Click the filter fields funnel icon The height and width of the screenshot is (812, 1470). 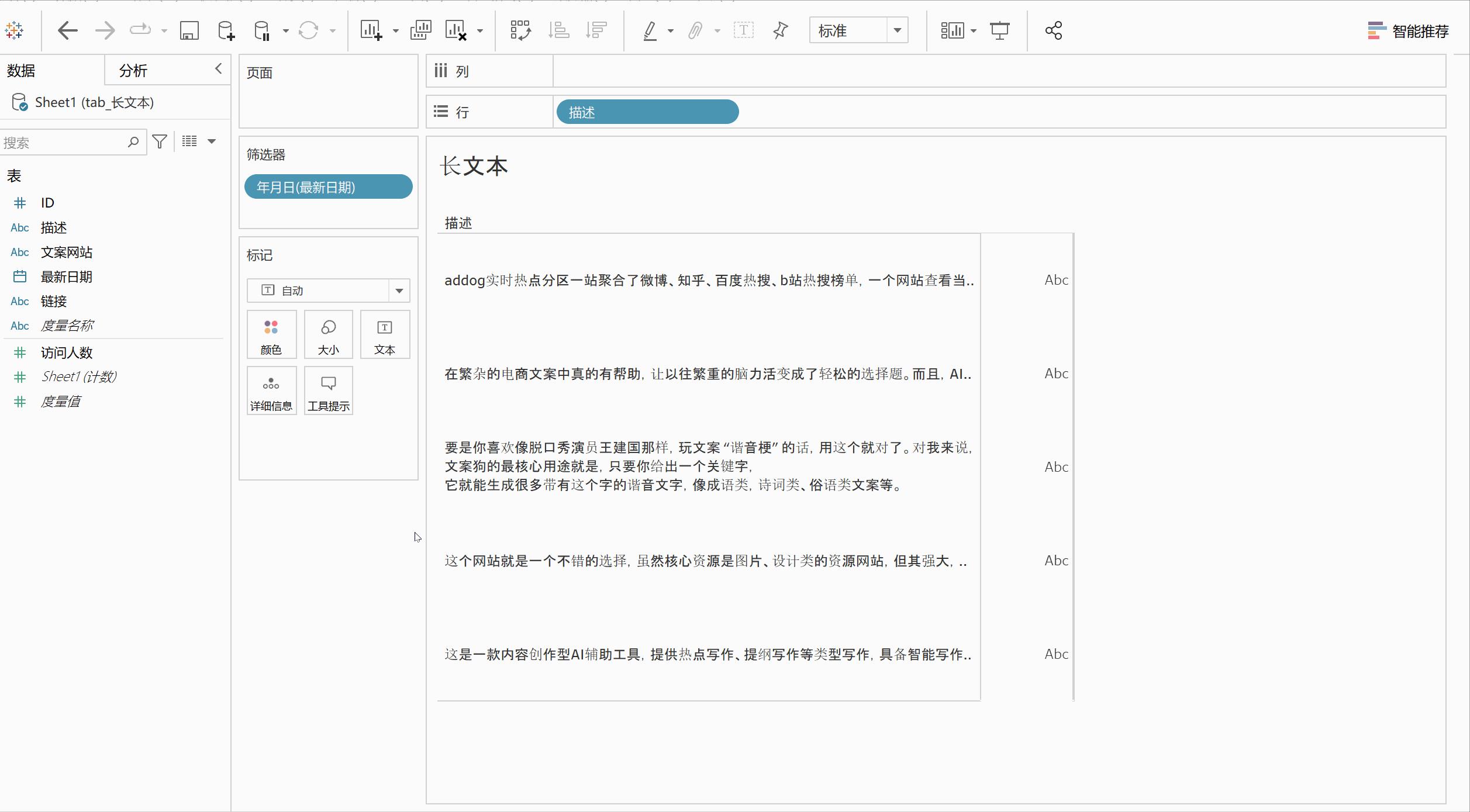coord(160,141)
